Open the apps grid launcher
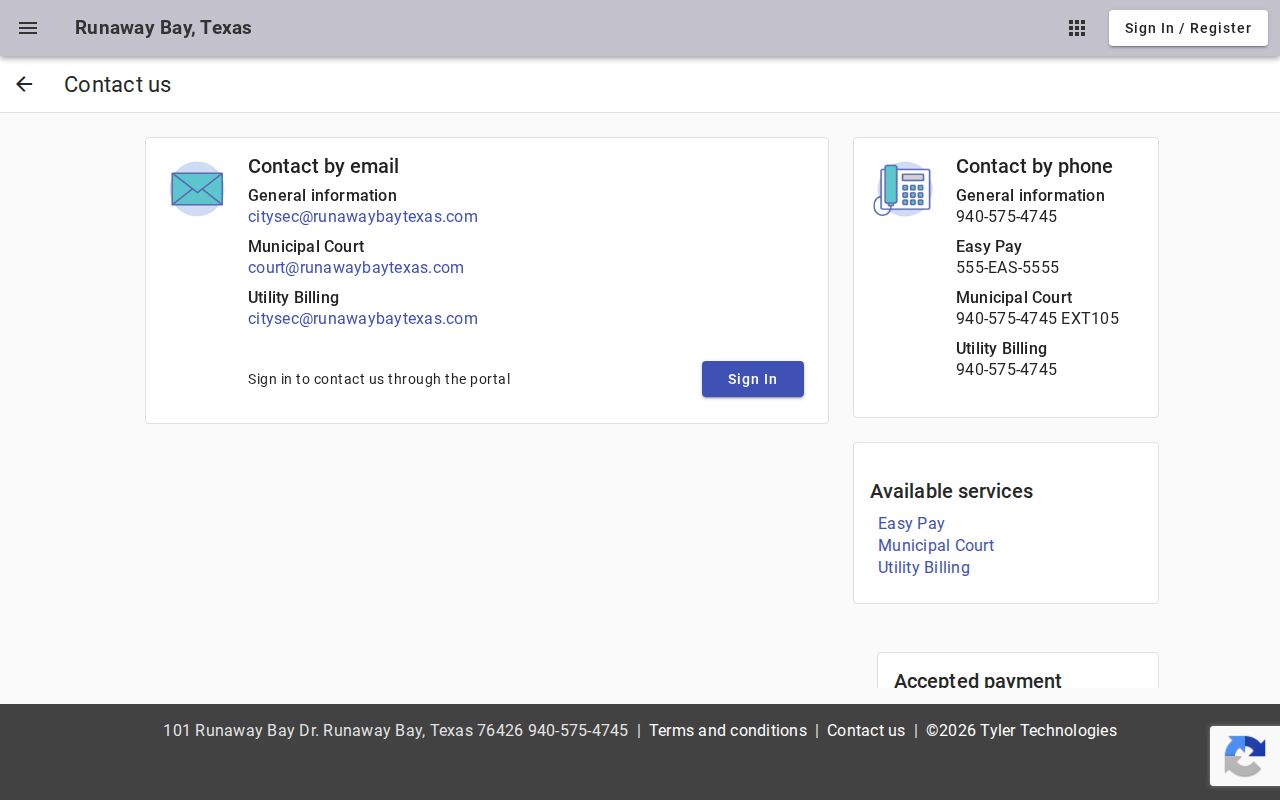The height and width of the screenshot is (800, 1280). pyautogui.click(x=1077, y=28)
